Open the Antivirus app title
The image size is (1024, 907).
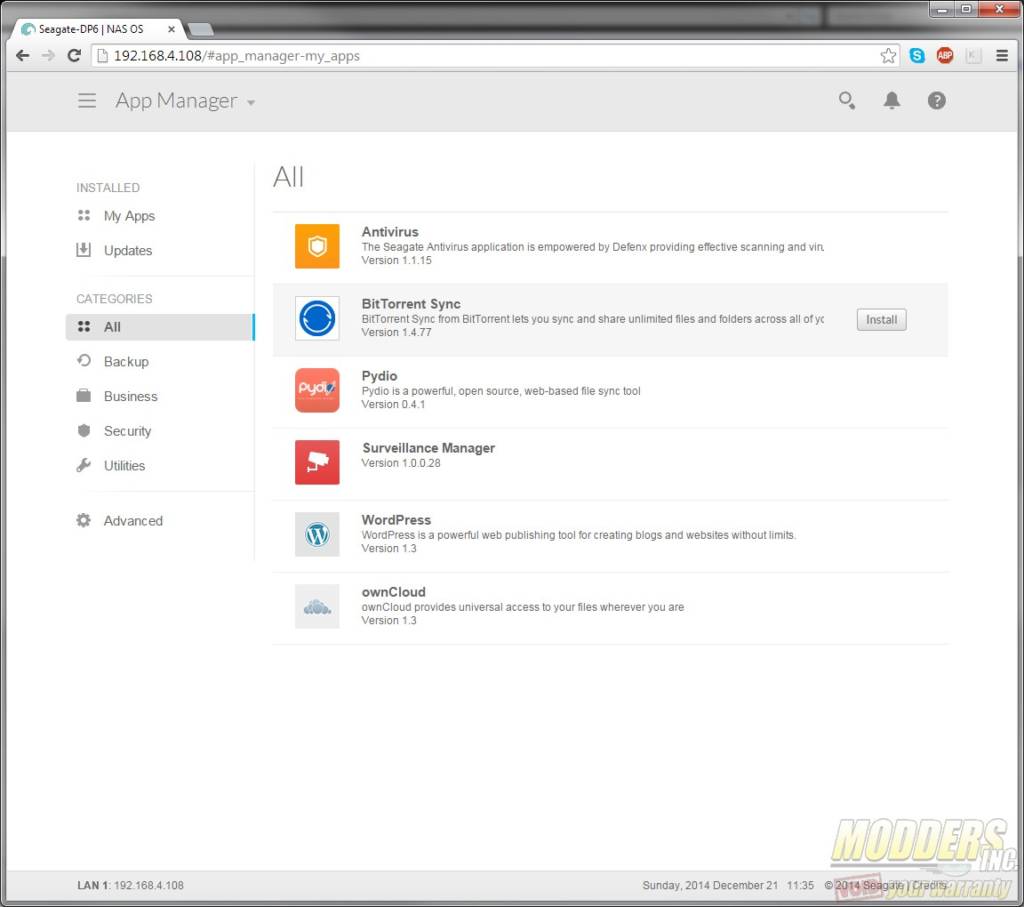point(390,231)
